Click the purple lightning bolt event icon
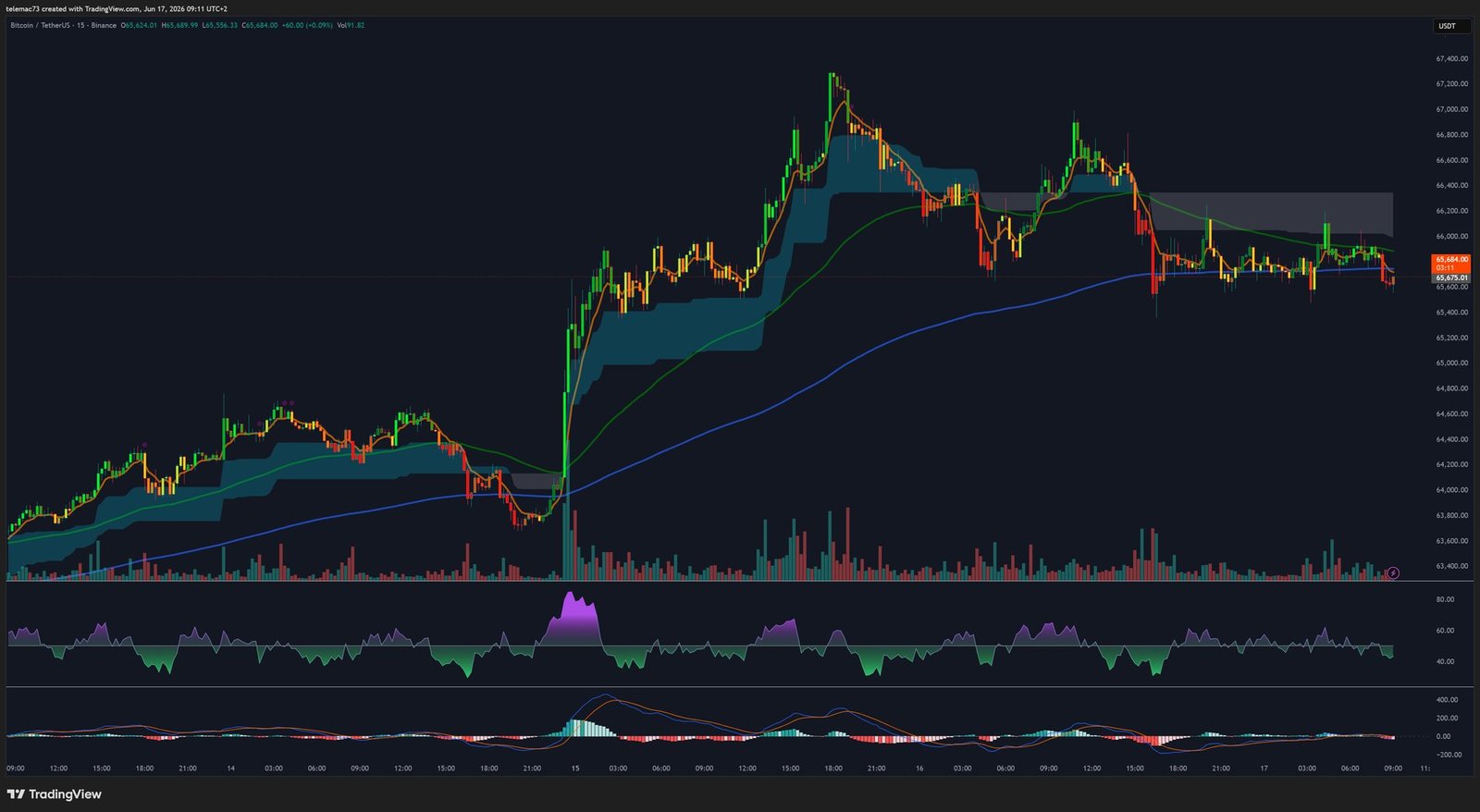Screen dimensions: 1480x812 pos(1393,573)
